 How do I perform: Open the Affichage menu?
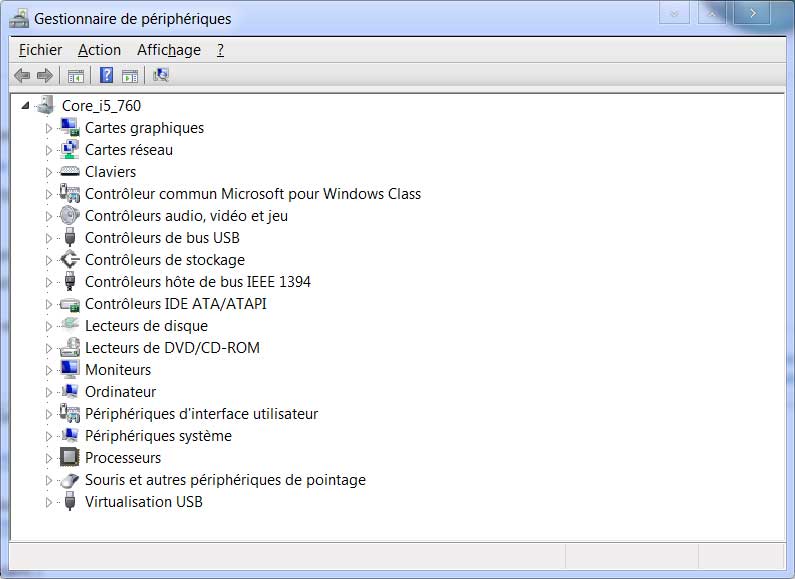(x=169, y=50)
